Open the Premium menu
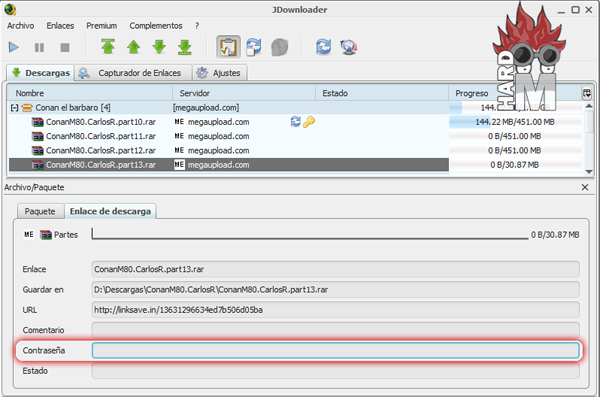Screen dimensions: 600x397 (x=101, y=26)
